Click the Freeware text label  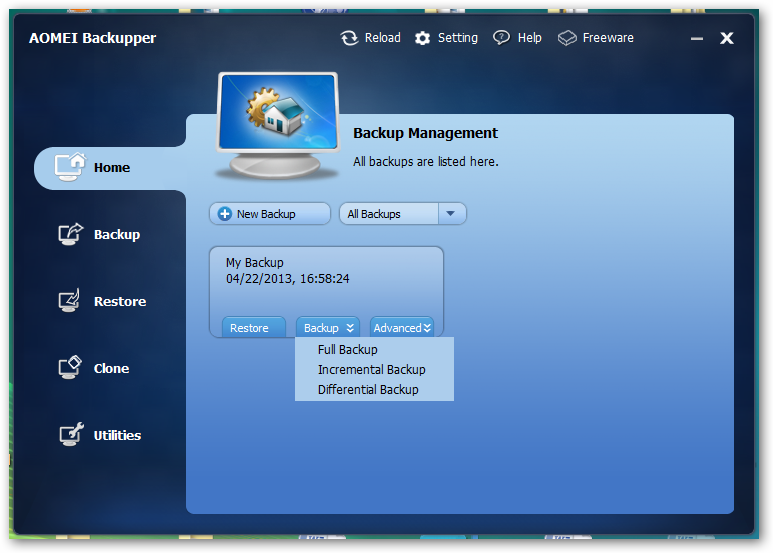click(x=608, y=38)
